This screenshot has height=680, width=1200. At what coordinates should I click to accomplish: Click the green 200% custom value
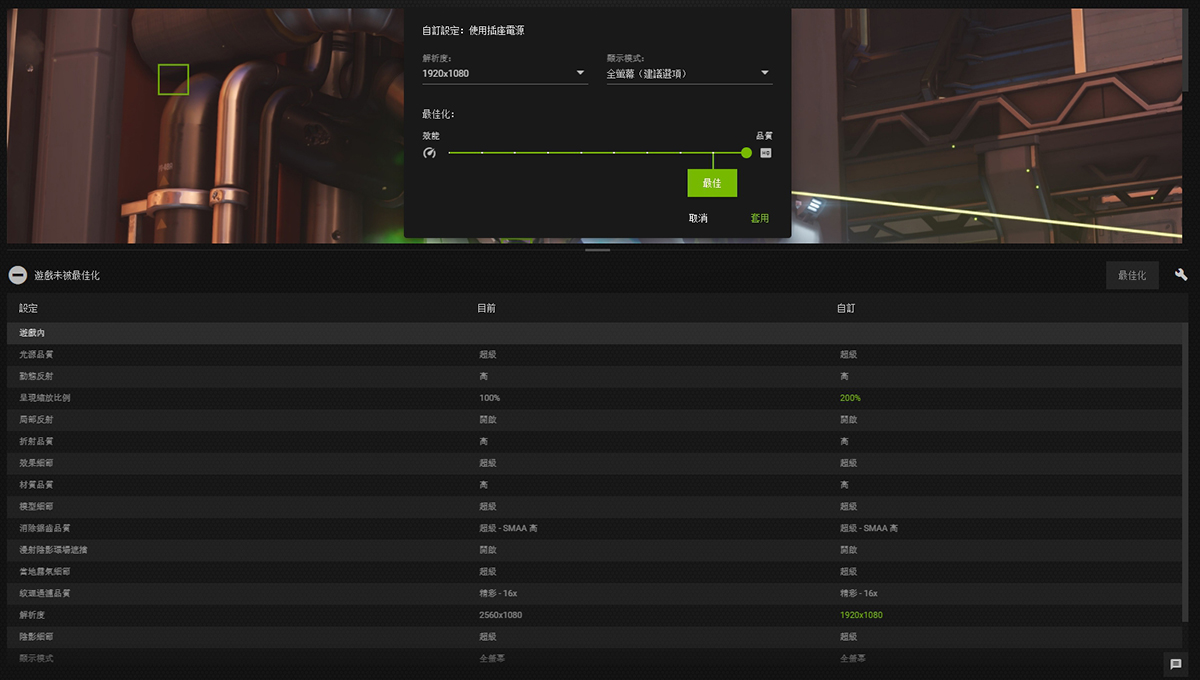pos(850,398)
